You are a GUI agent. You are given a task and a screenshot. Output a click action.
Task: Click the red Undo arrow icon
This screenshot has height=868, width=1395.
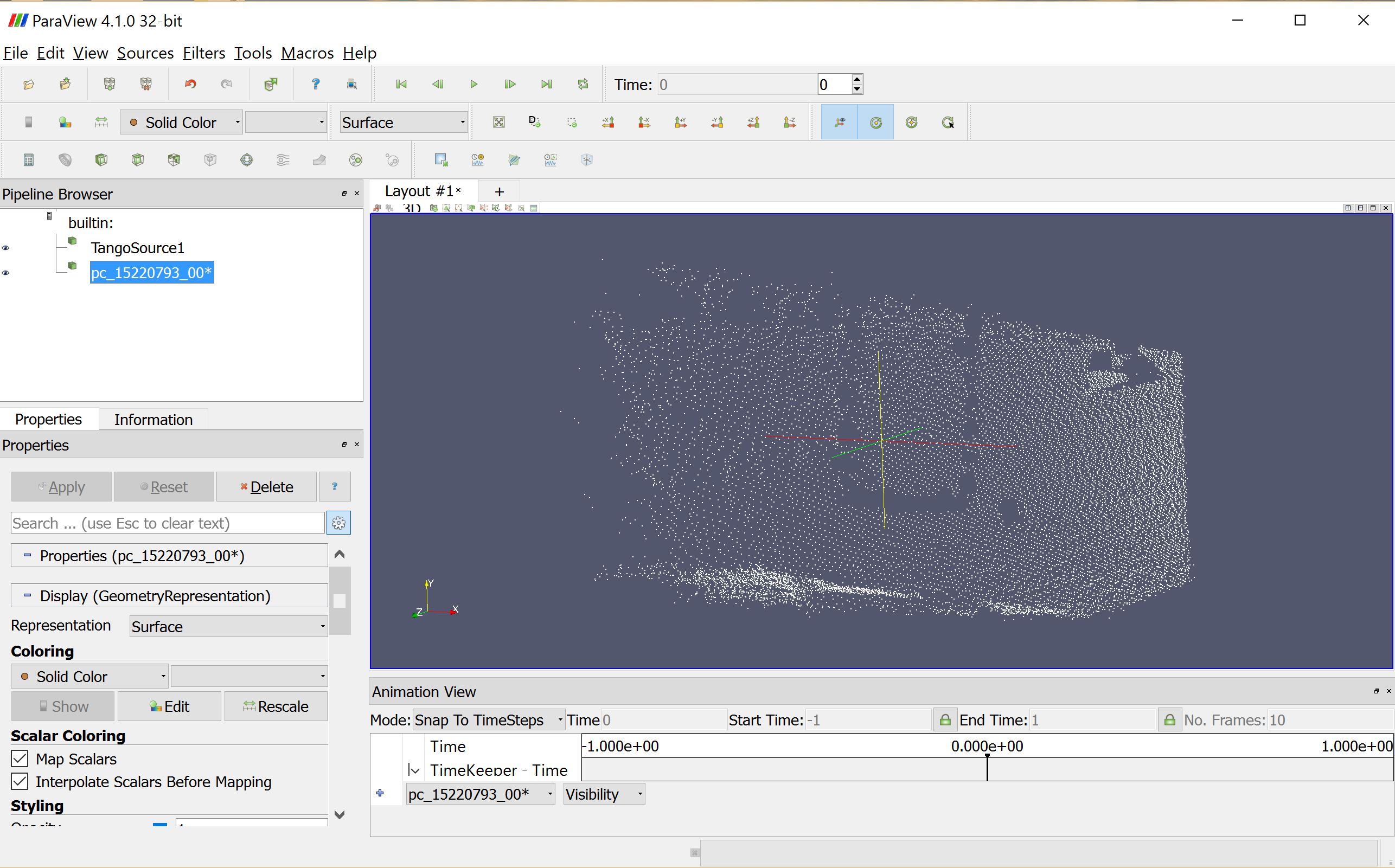(190, 85)
